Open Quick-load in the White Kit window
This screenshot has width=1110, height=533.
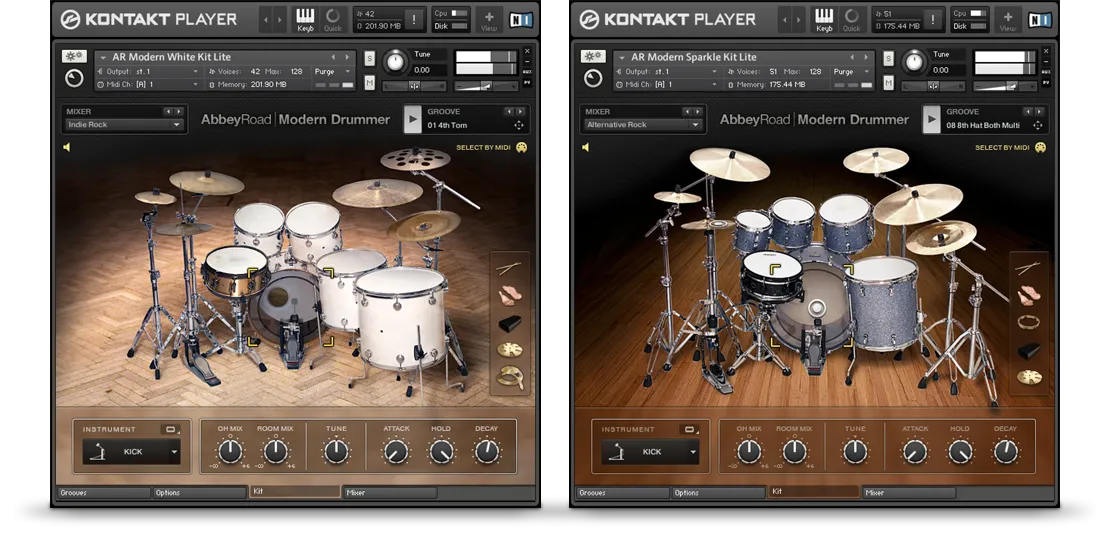coord(332,19)
